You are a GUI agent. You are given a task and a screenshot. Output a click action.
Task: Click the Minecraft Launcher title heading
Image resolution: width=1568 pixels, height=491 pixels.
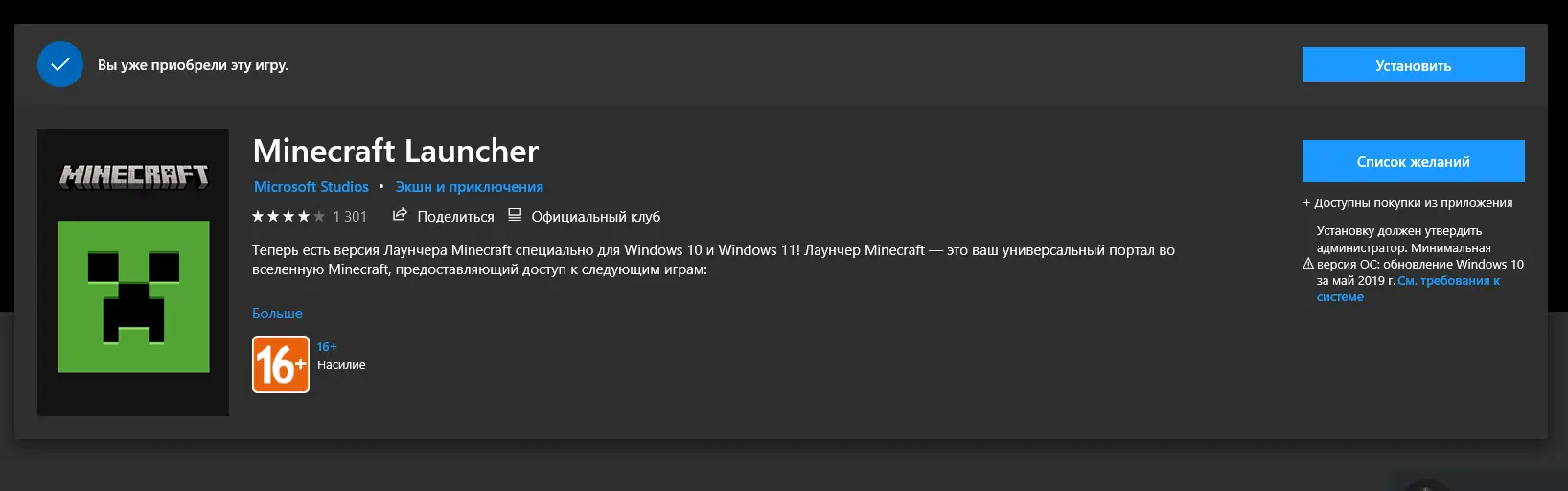(x=396, y=151)
